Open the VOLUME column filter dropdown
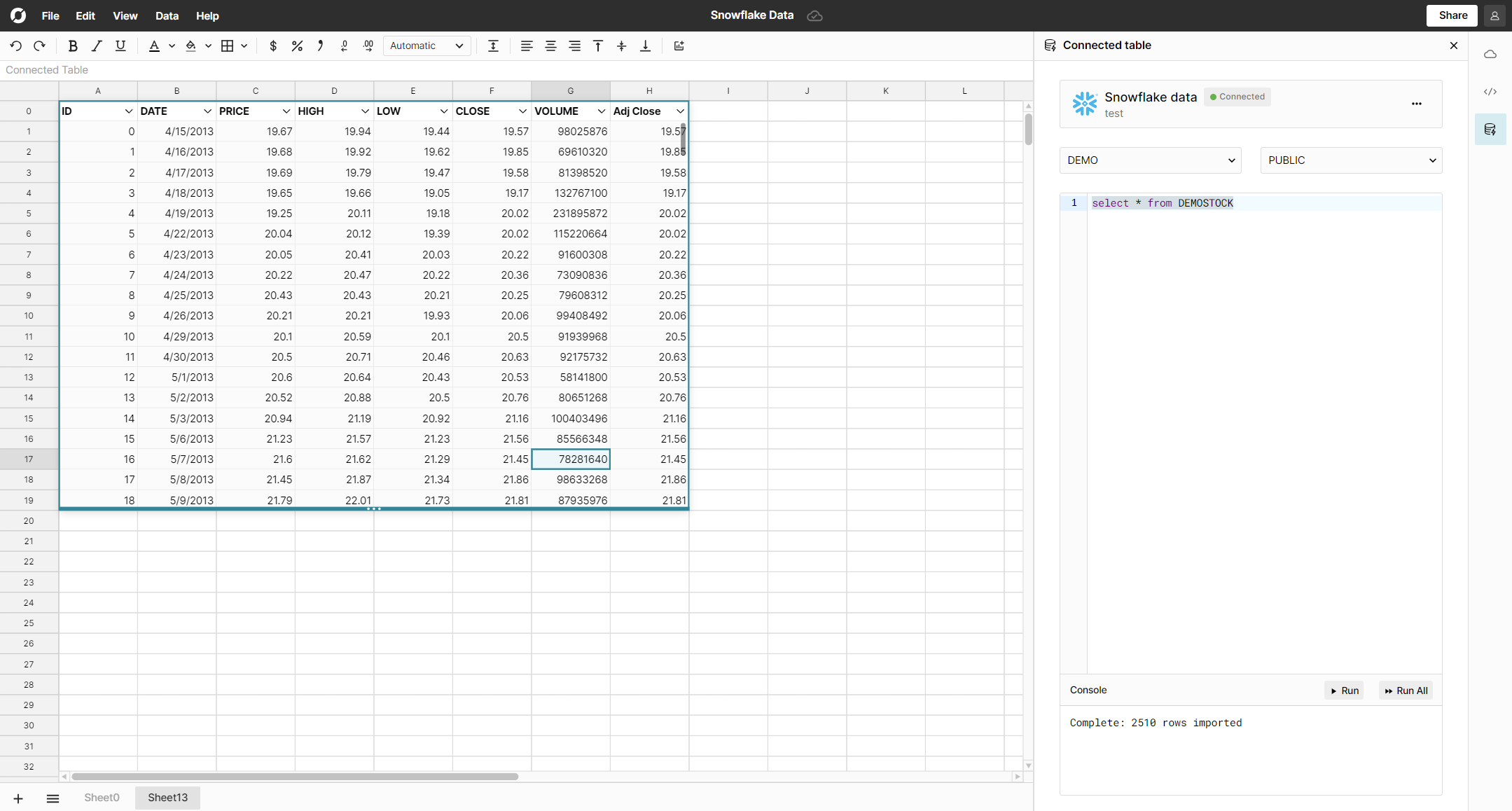This screenshot has height=811, width=1512. [601, 111]
